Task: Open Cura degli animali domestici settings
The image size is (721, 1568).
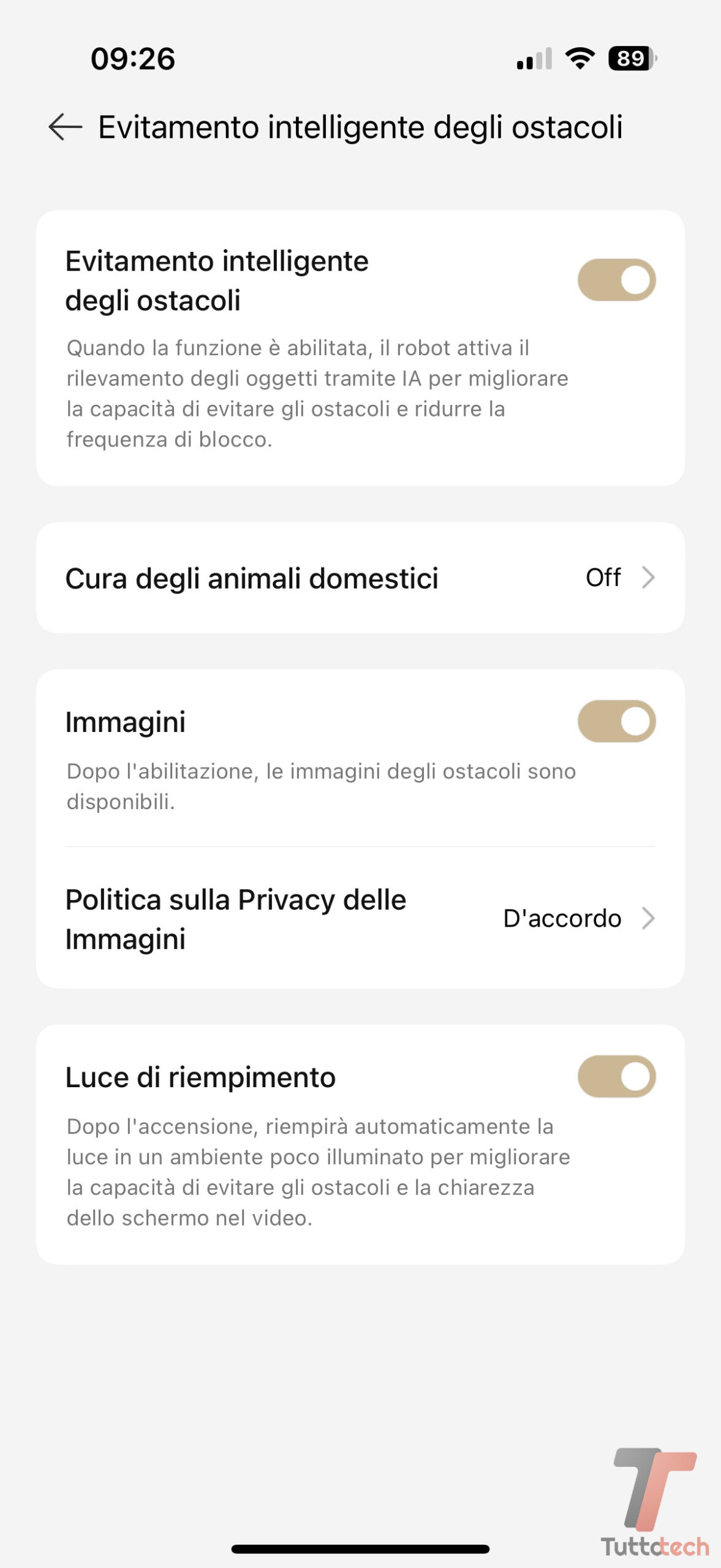Action: click(252, 578)
